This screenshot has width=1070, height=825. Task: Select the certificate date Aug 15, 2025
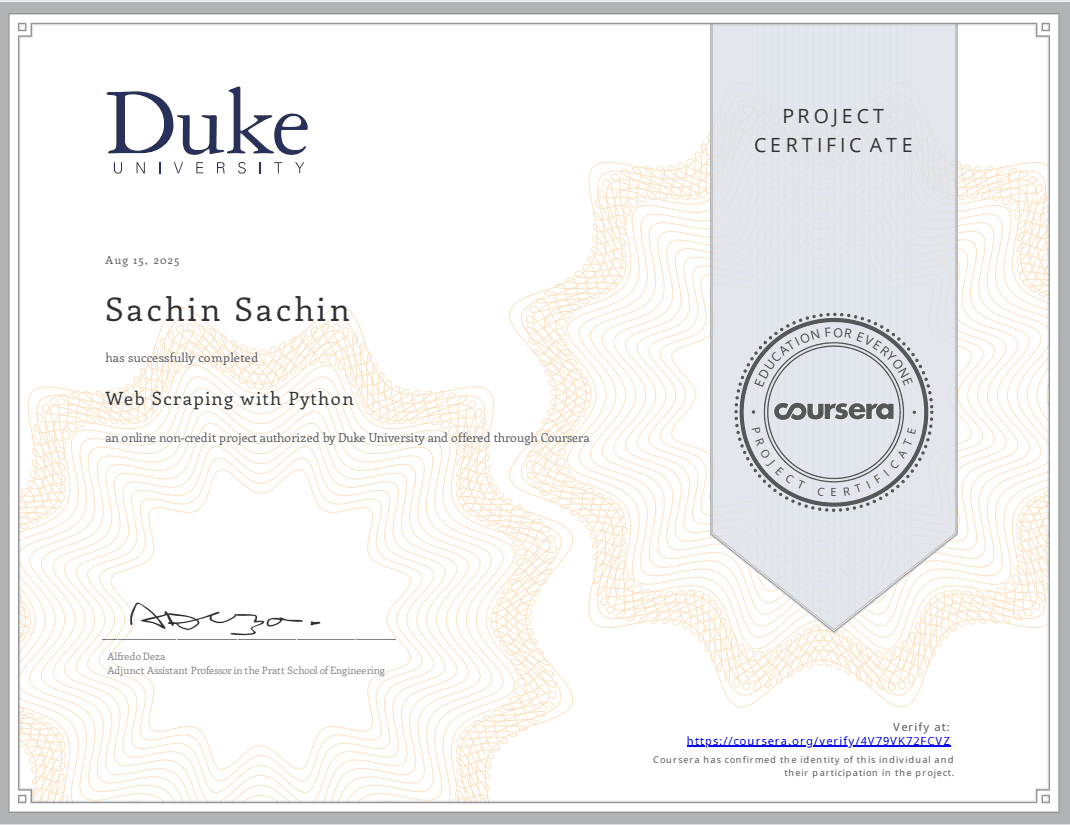pos(141,260)
